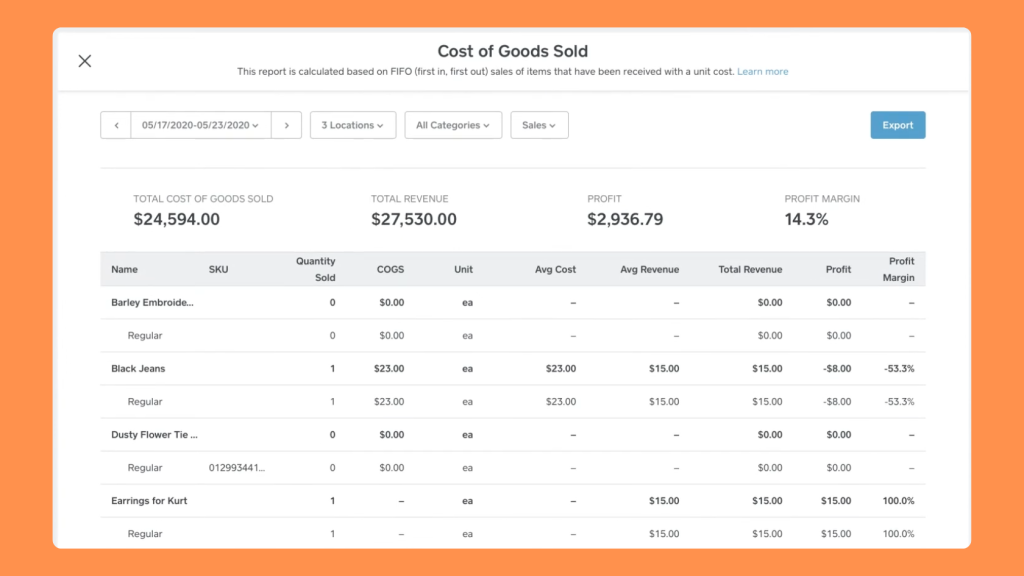Open the 05/17/2020-05/23/2020 date range picker
Screen dimensions: 1024x576
point(200,125)
